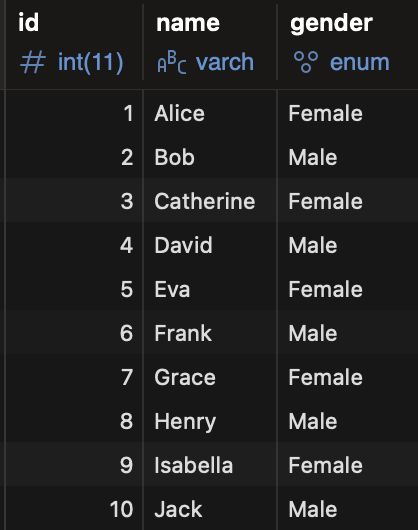Viewport: 418px width, 530px height.
Task: Click the hash icon for int(11) type
Action: [33, 63]
